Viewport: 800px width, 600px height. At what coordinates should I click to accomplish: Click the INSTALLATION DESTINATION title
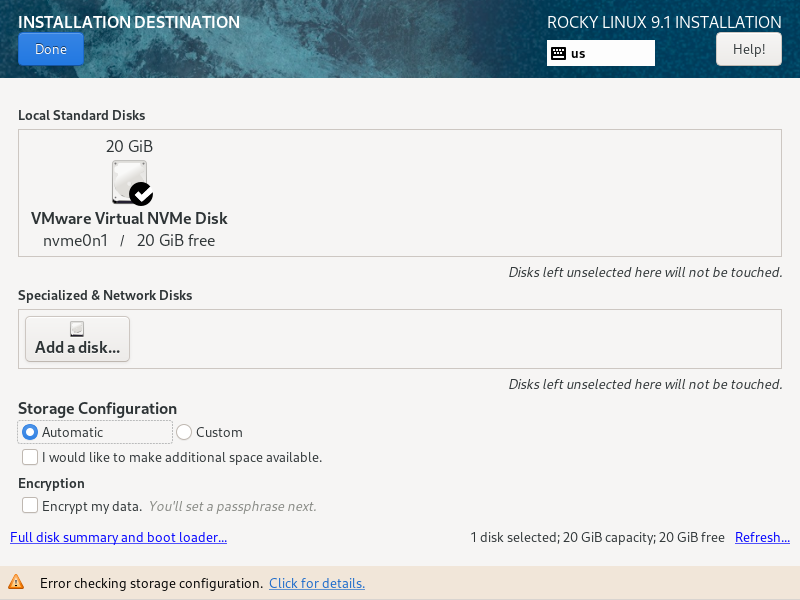tap(129, 22)
